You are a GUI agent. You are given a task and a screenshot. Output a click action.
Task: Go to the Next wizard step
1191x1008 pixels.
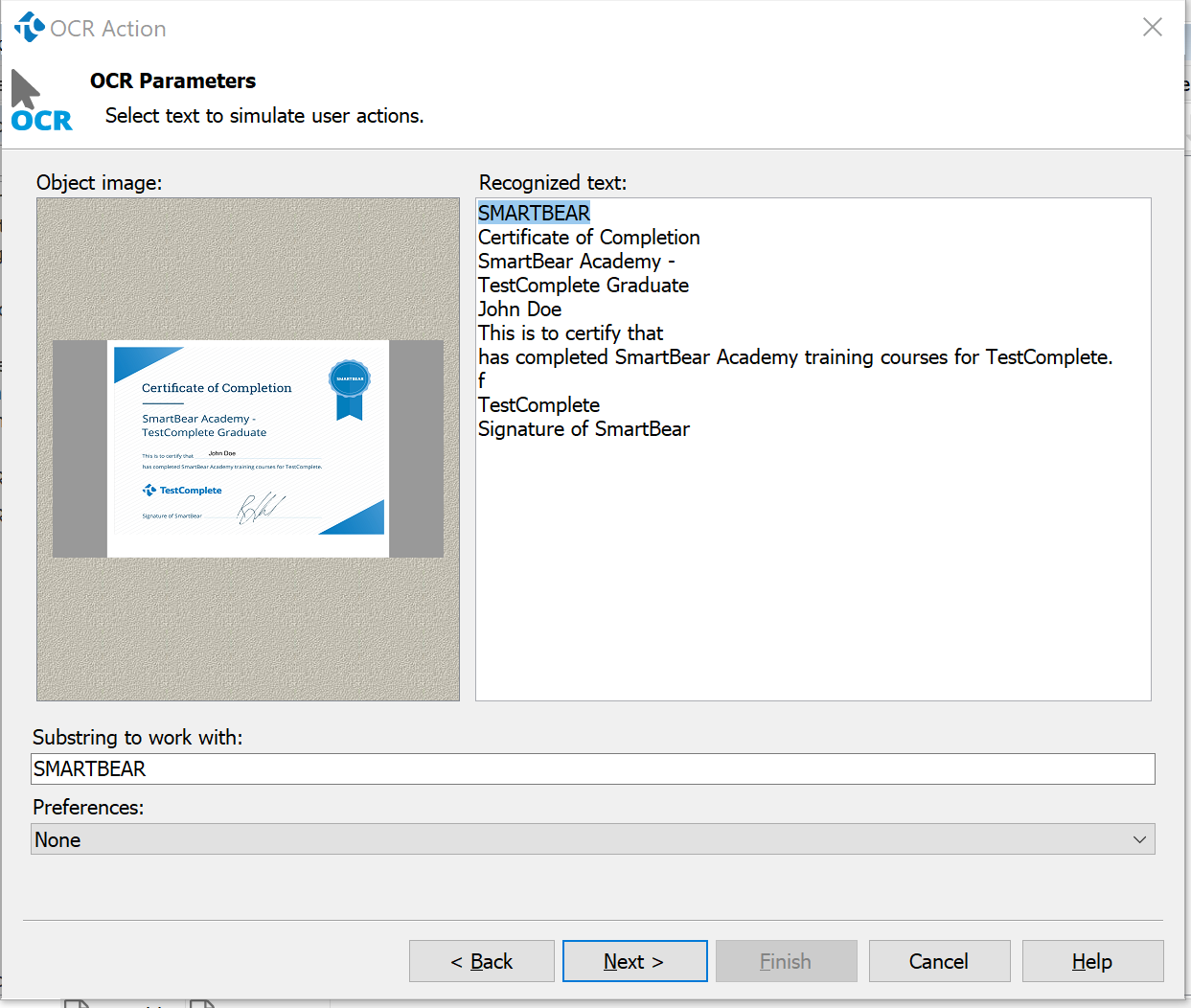point(634,961)
